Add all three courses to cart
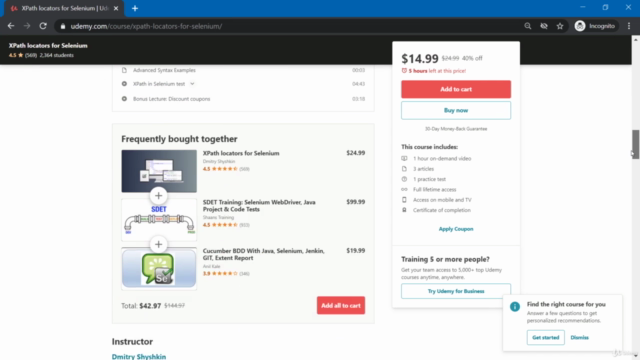Screen dimensions: 640x360 341,305
